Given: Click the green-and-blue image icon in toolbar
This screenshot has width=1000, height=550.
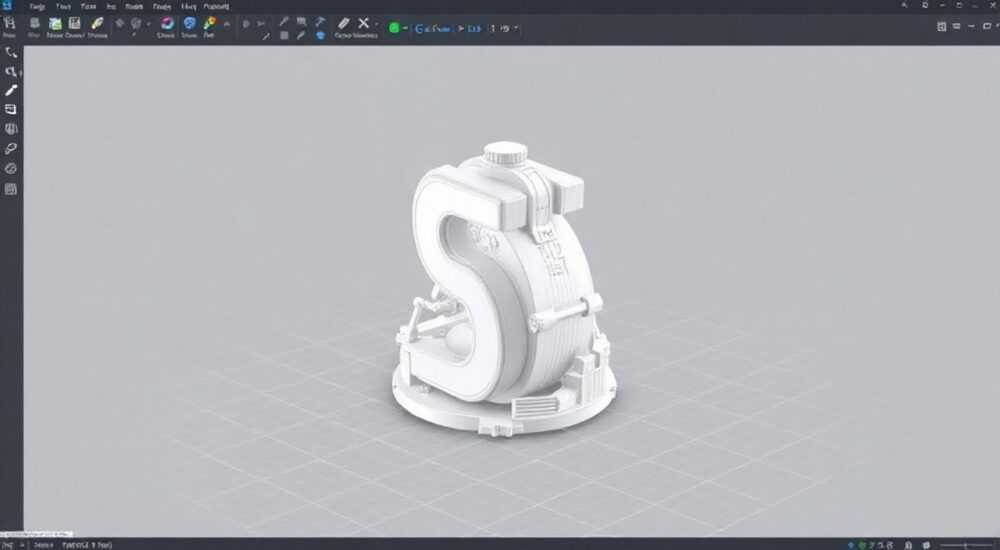Looking at the screenshot, I should tap(55, 24).
